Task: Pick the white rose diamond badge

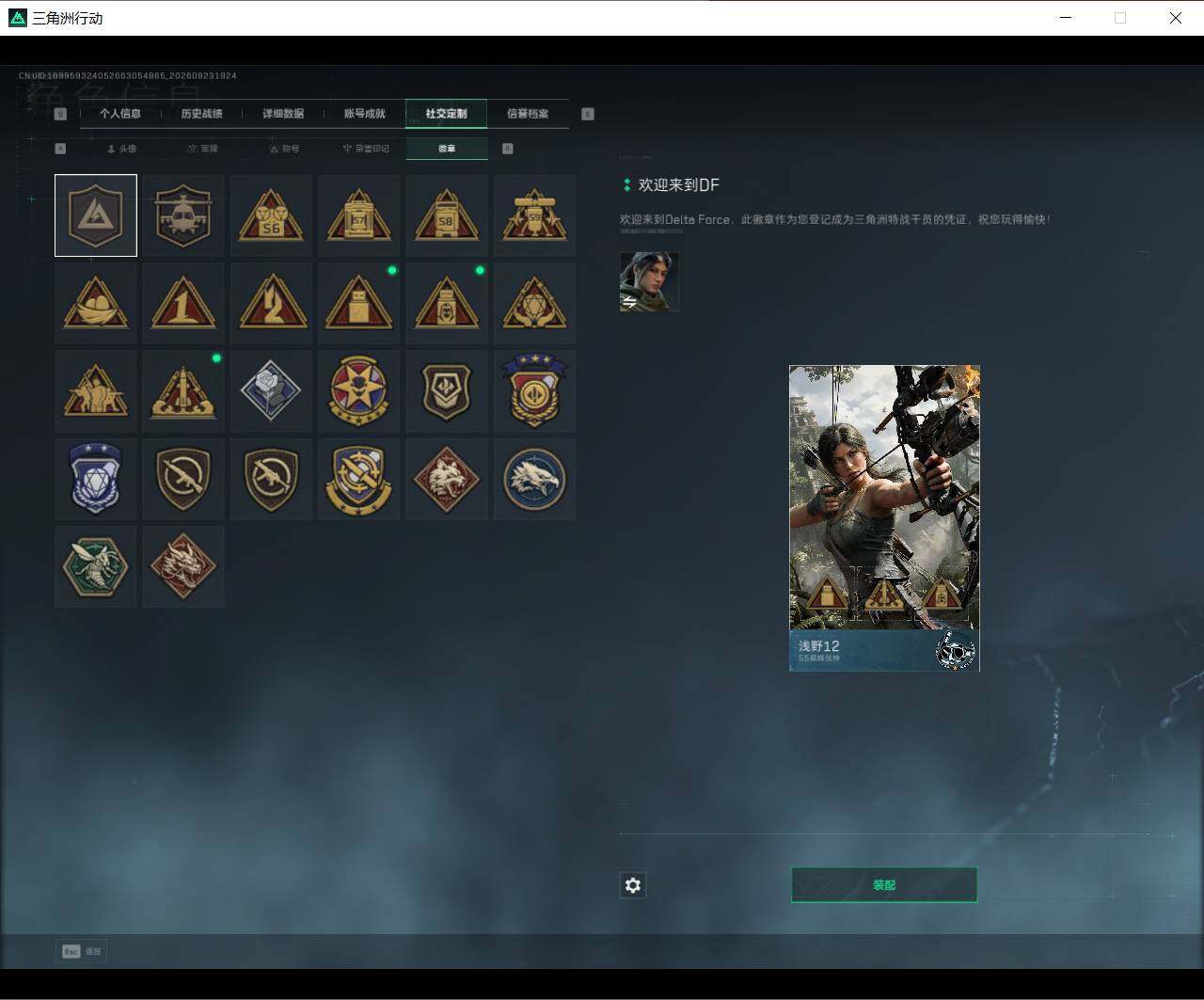Action: 271,390
